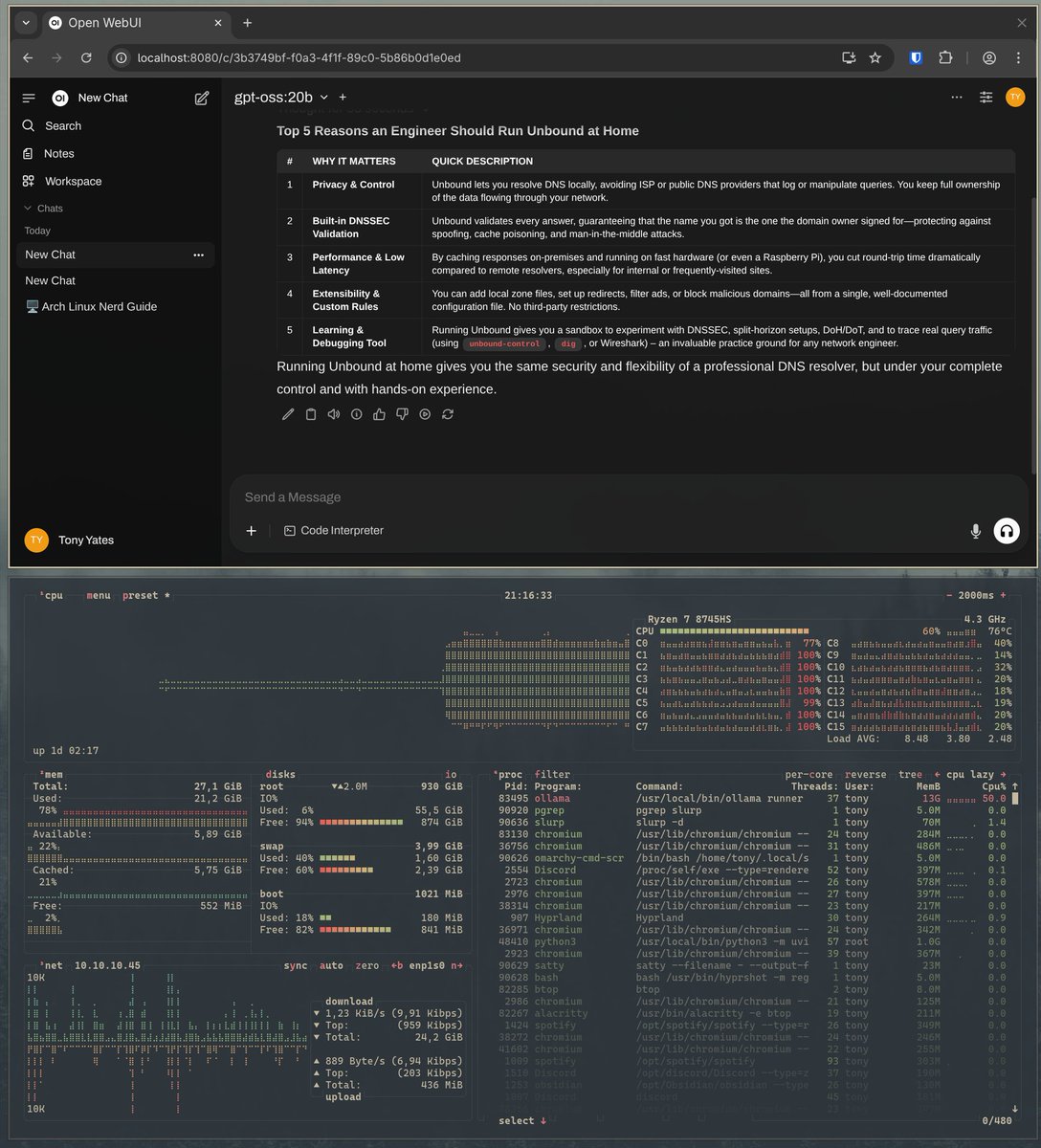This screenshot has width=1041, height=1148.
Task: Open chat controls sliders icon
Action: pos(986,98)
